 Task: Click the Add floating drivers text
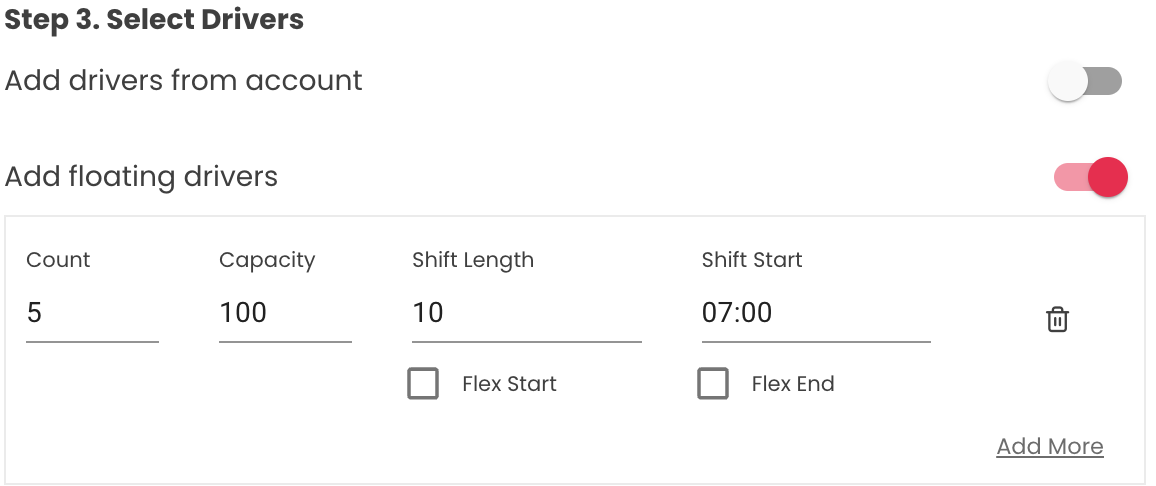tap(141, 177)
